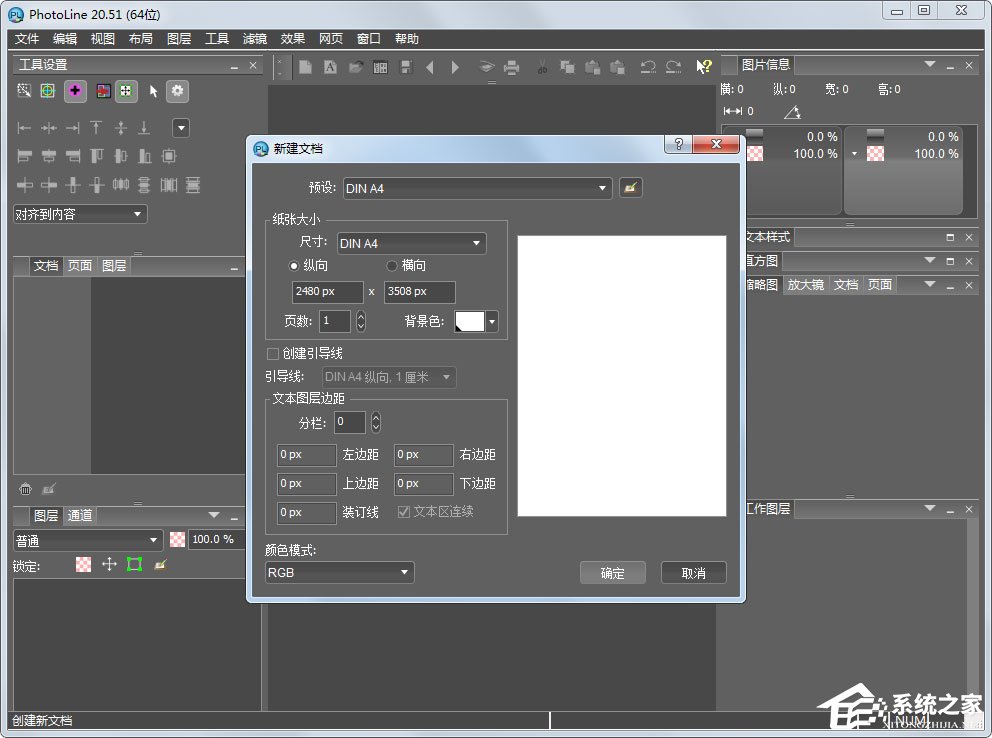The image size is (992, 738).
Task: Click the lock position move-arrows icon
Action: click(x=109, y=564)
